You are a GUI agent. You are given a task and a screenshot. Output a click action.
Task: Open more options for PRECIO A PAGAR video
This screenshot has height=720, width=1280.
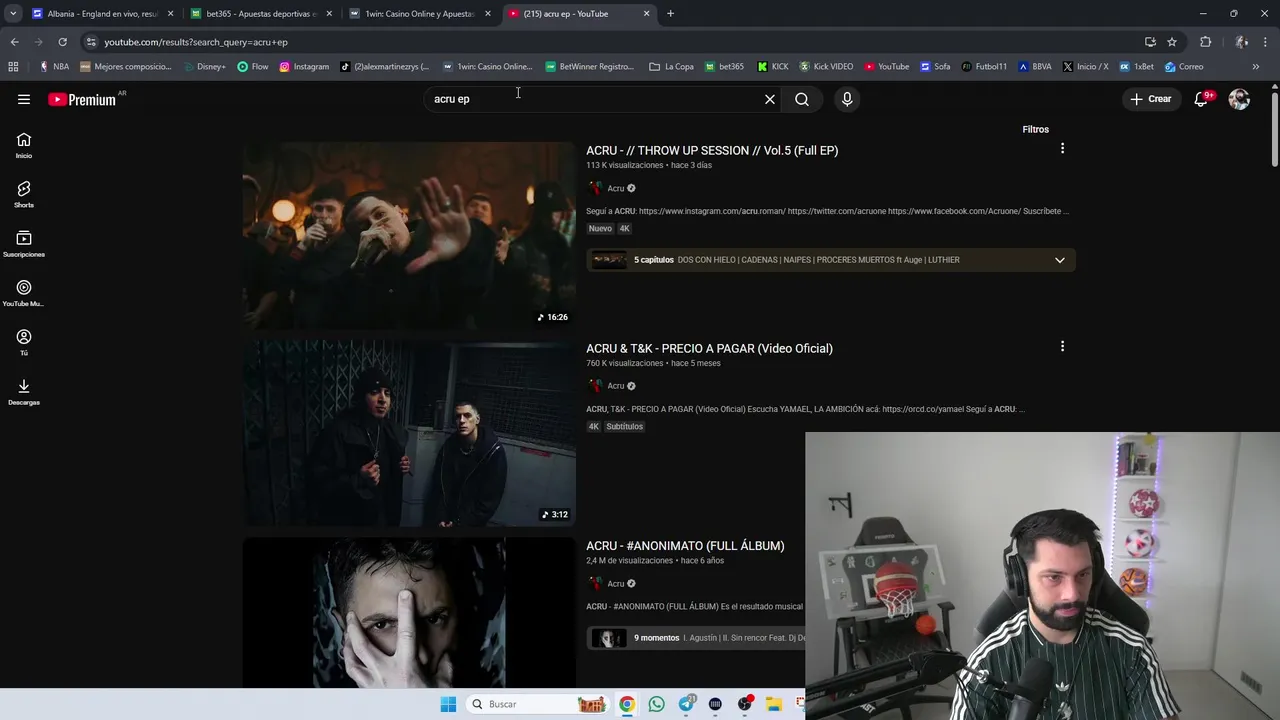pyautogui.click(x=1062, y=346)
